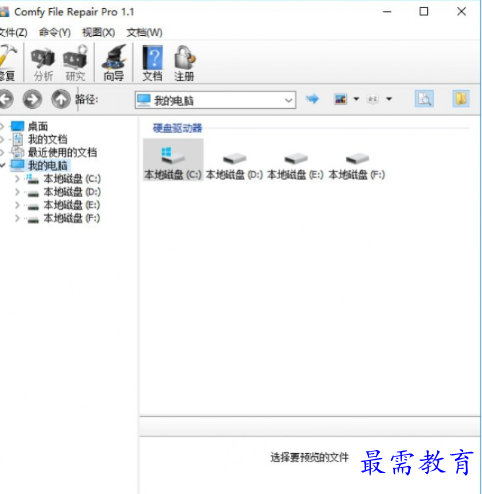Expand 本地磁盘 (F:) in the tree
482x494 pixels.
pyautogui.click(x=17, y=219)
